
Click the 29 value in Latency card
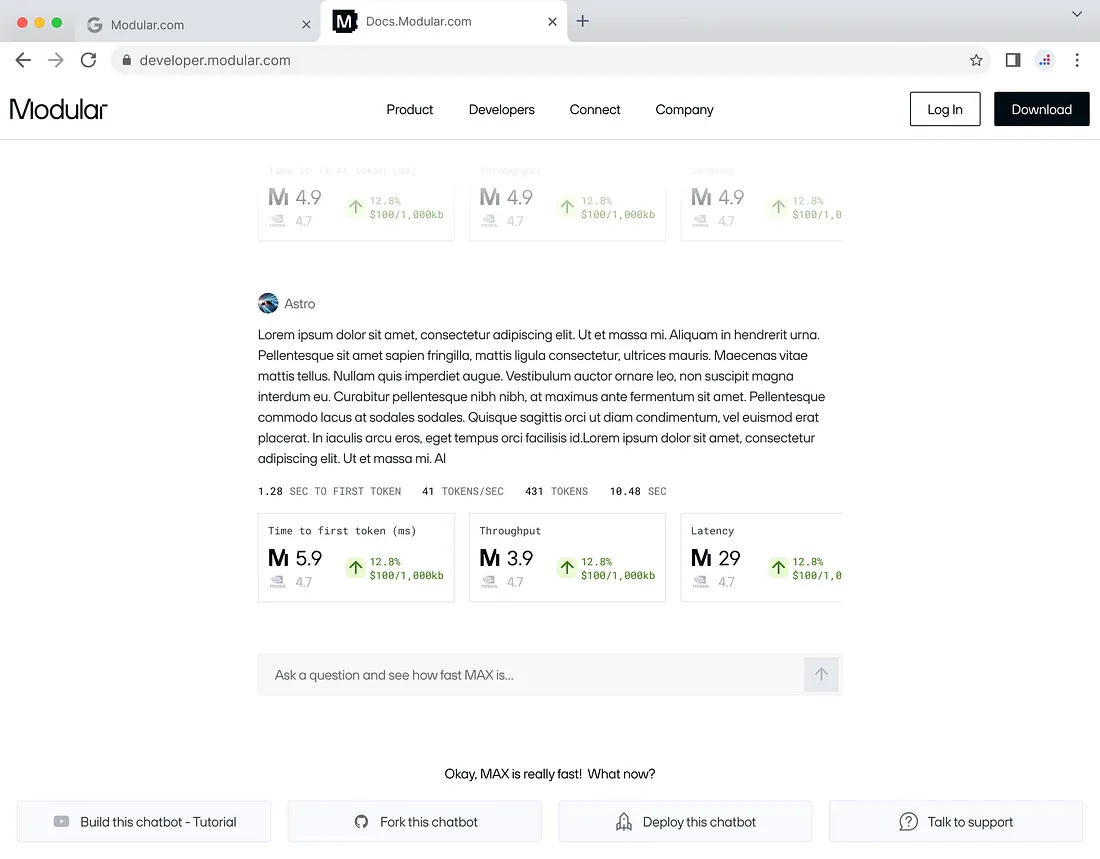tap(730, 559)
